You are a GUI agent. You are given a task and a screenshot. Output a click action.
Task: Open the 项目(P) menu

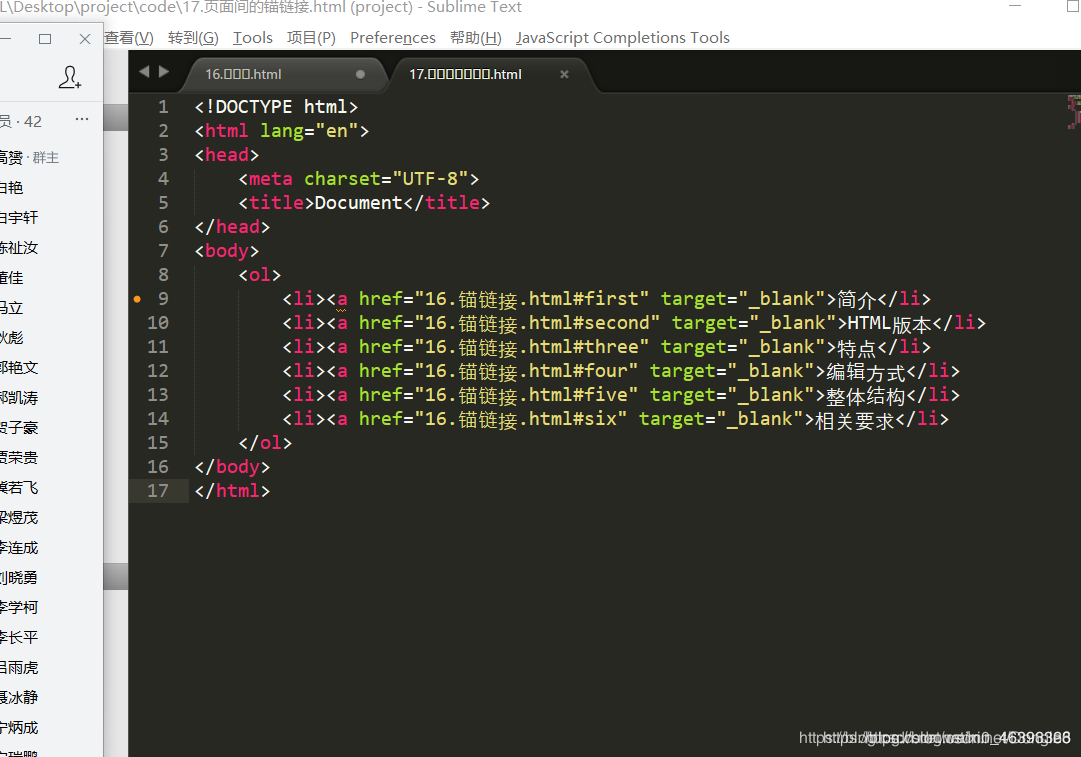point(311,38)
